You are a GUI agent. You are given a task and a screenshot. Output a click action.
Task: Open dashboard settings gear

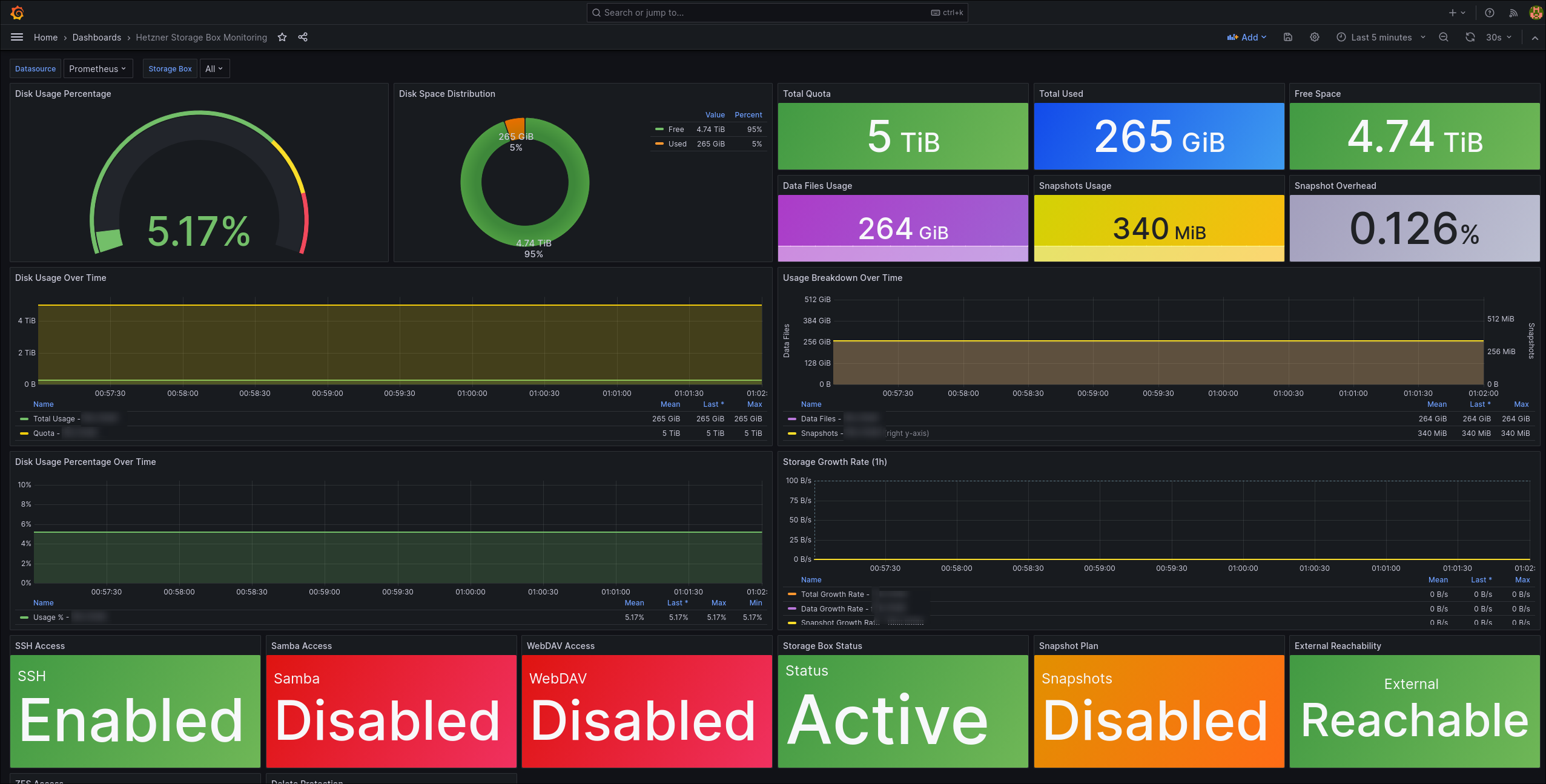pyautogui.click(x=1315, y=37)
